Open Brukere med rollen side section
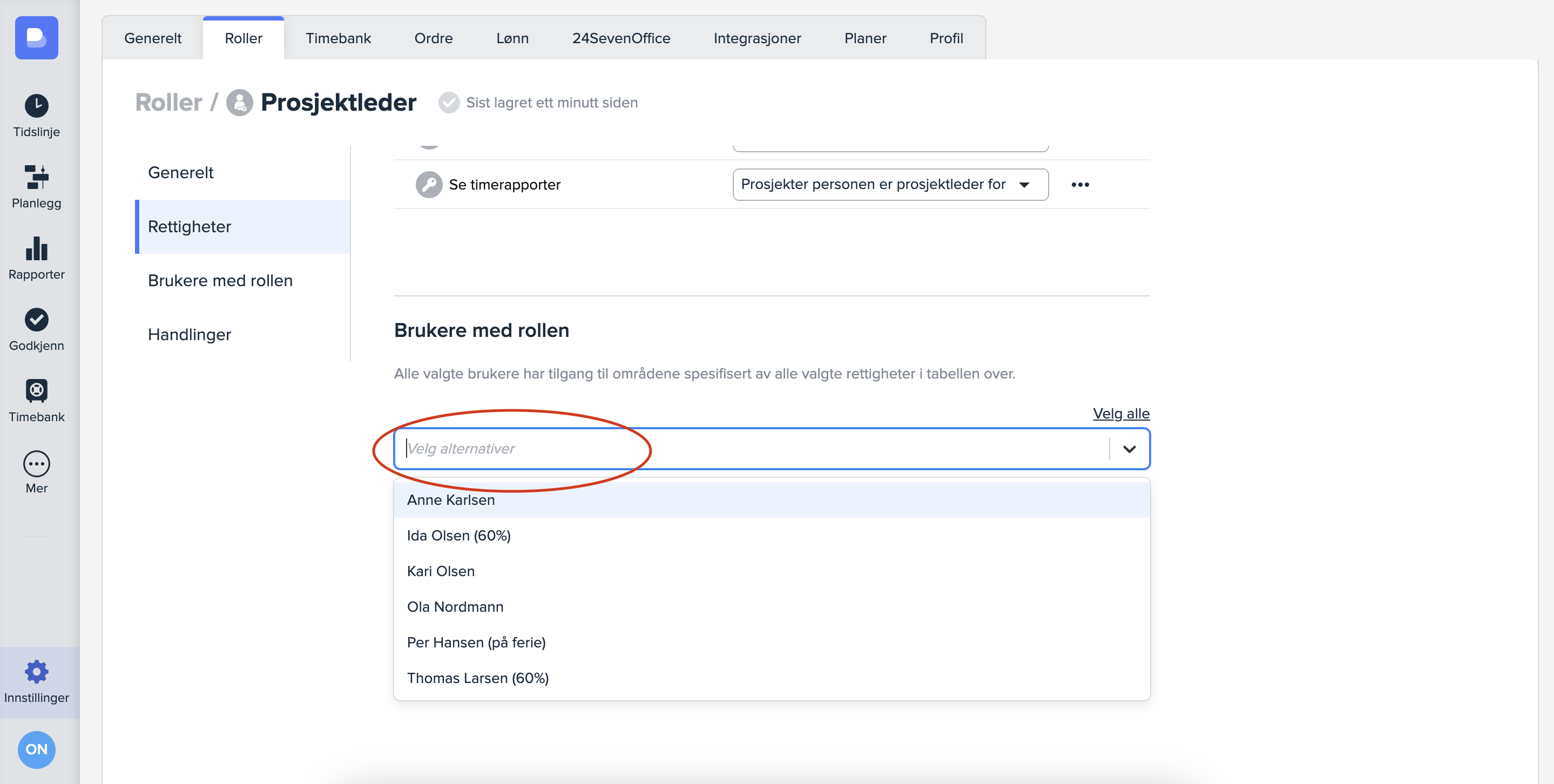1554x784 pixels. pos(220,280)
